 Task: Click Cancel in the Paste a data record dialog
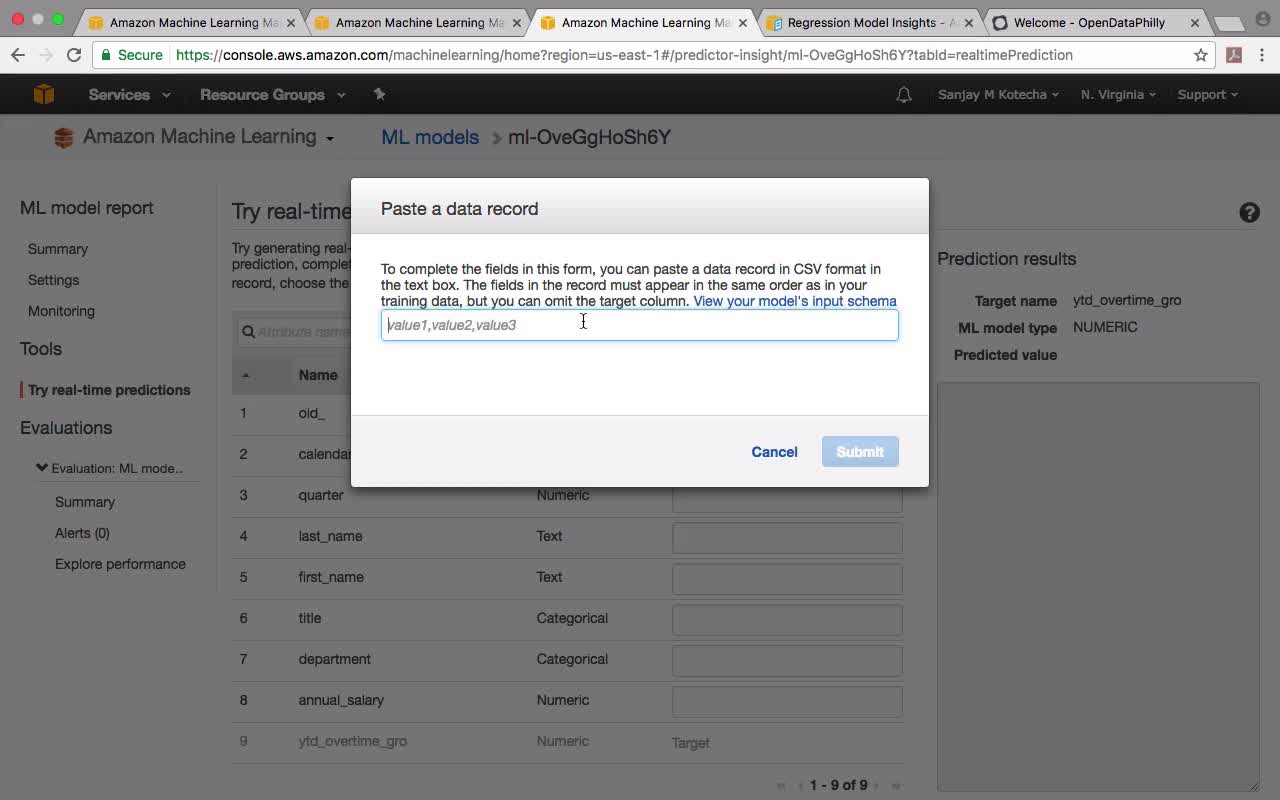pyautogui.click(x=774, y=452)
